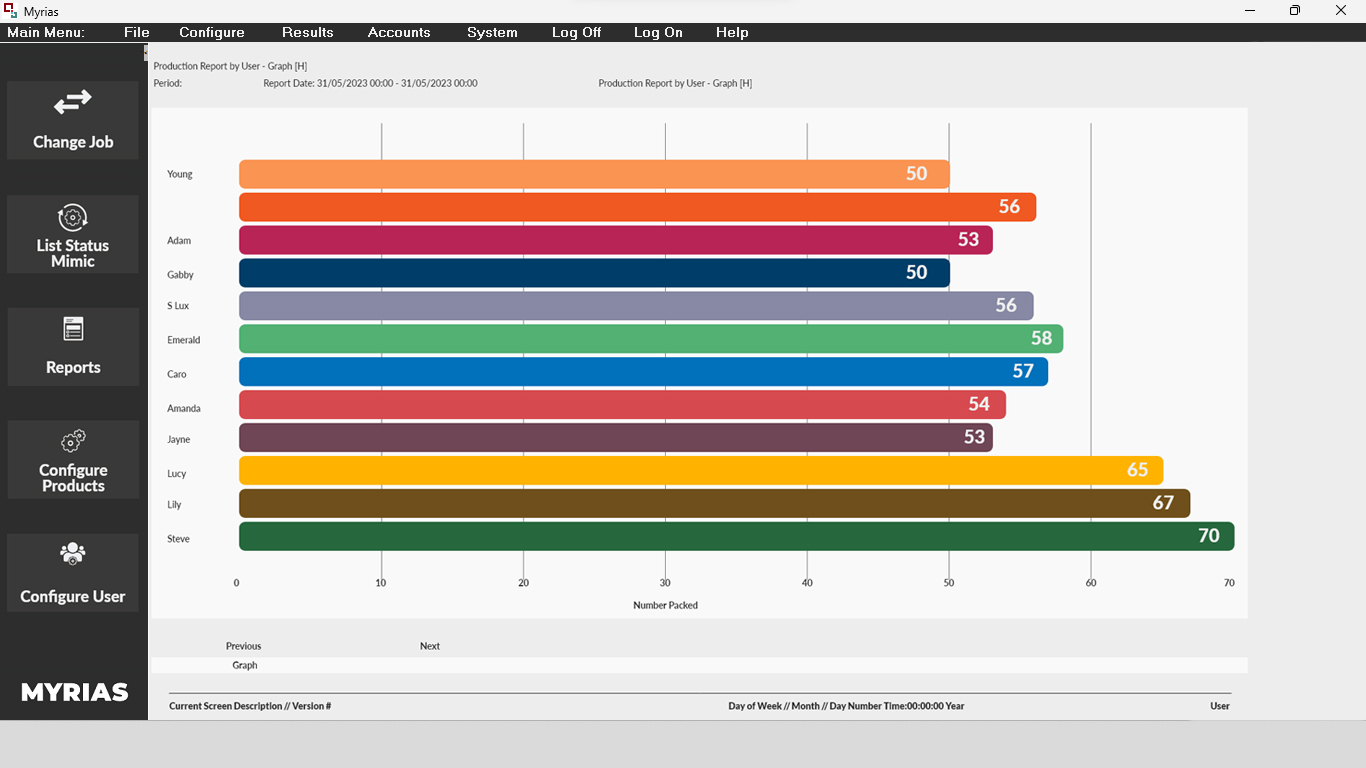Viewport: 1366px width, 768px height.
Task: Click the Reports sidebar icon
Action: pos(73,329)
